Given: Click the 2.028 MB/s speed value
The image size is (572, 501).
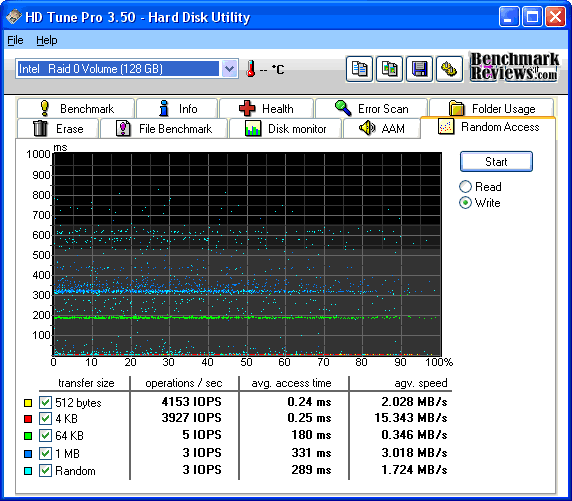Looking at the screenshot, I should tap(414, 402).
